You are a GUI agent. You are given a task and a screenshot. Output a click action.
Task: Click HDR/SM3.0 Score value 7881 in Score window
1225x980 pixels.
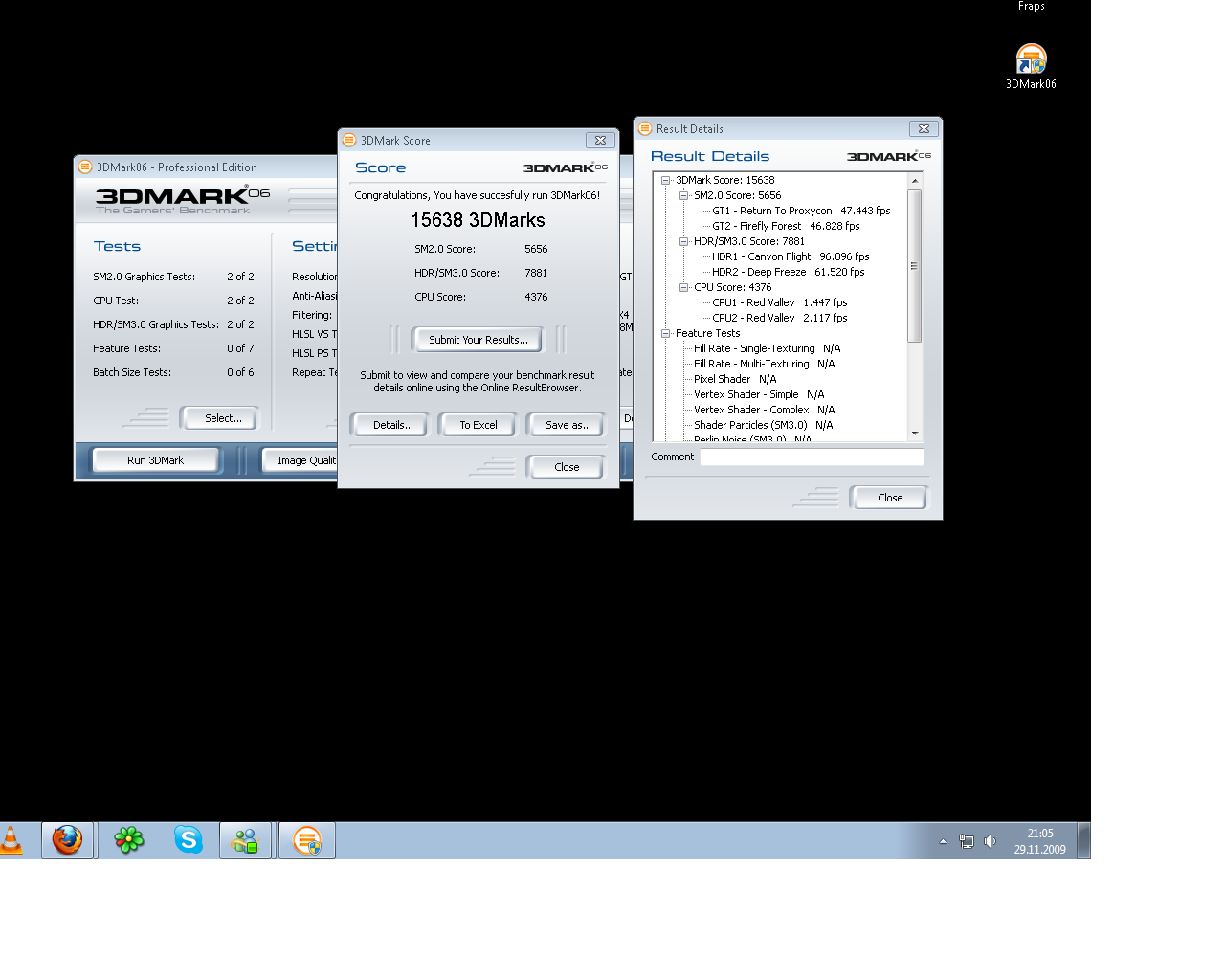tap(536, 273)
